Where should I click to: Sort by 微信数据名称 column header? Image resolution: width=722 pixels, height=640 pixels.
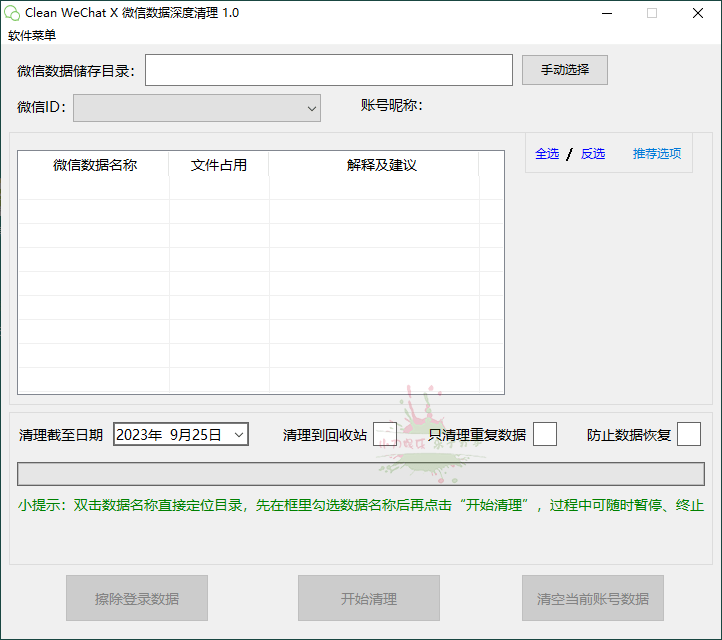94,165
